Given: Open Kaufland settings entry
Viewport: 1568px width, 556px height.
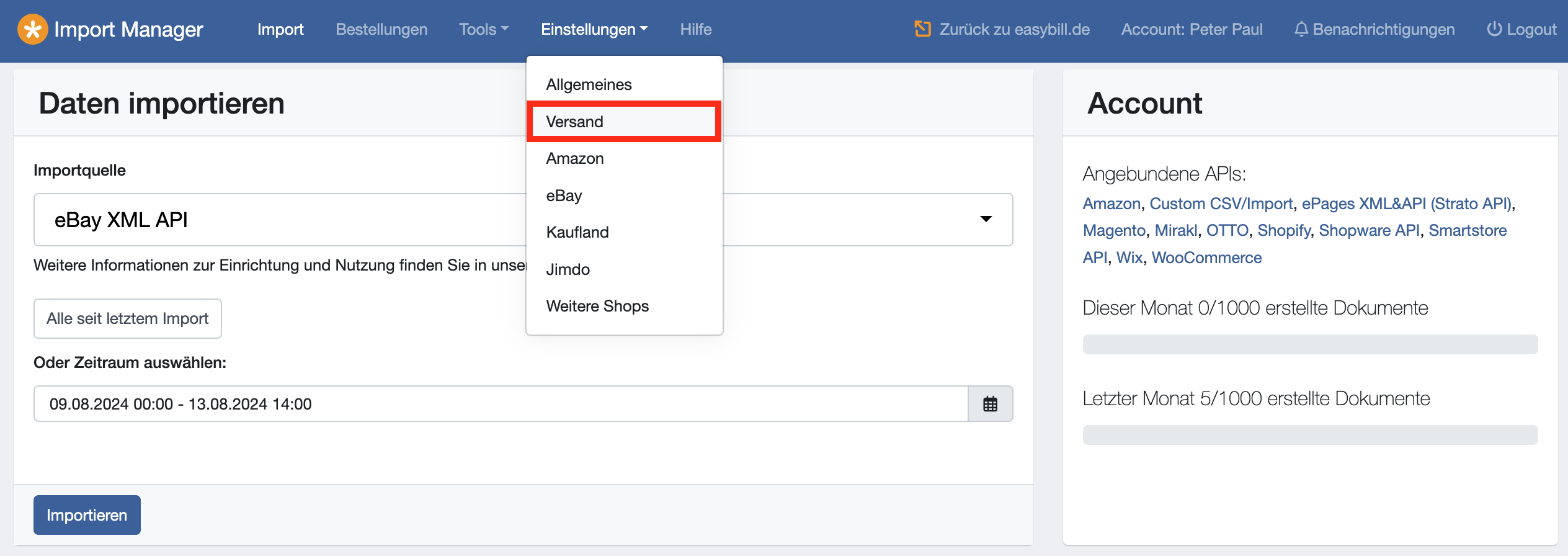Looking at the screenshot, I should (x=577, y=232).
